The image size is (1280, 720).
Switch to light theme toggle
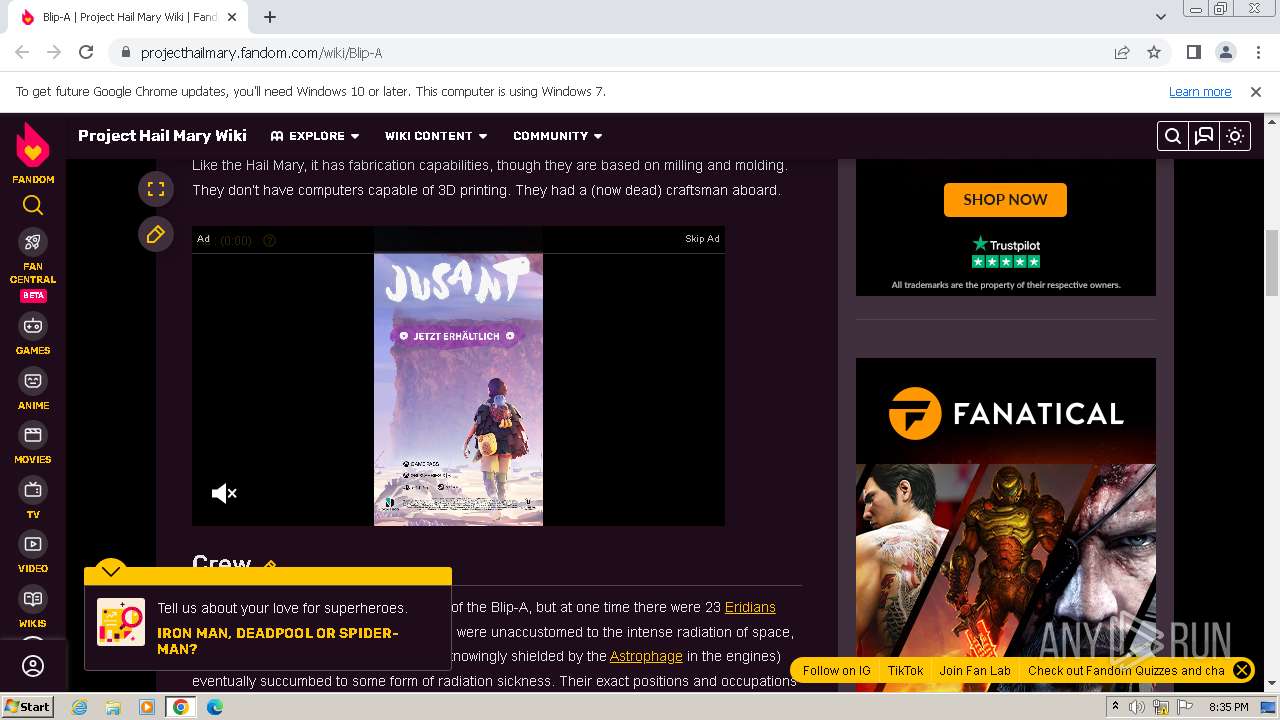[x=1235, y=136]
